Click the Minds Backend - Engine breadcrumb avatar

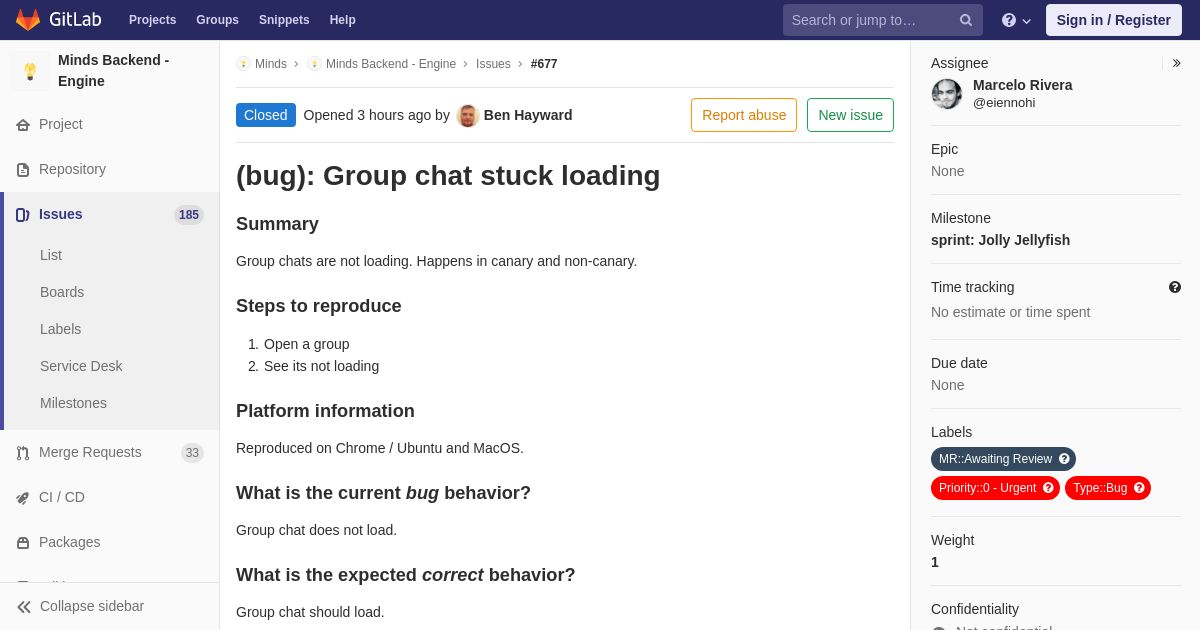[x=314, y=64]
